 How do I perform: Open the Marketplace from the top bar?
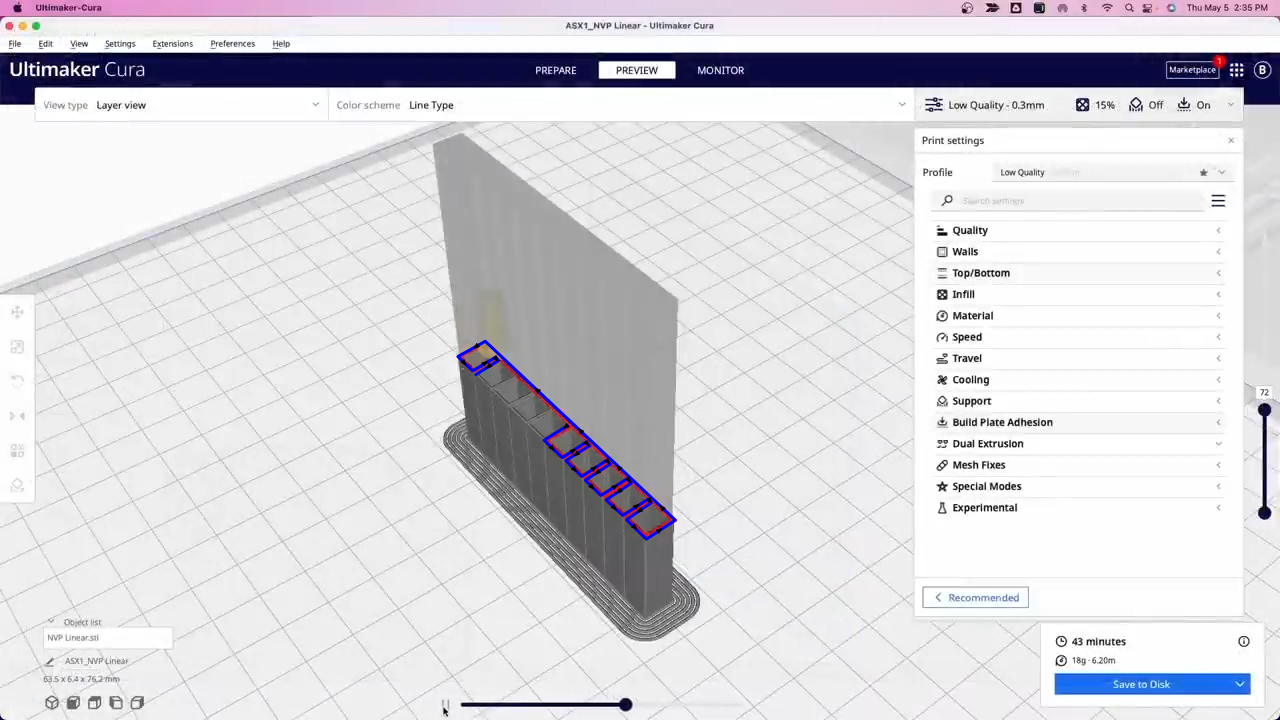(1192, 69)
